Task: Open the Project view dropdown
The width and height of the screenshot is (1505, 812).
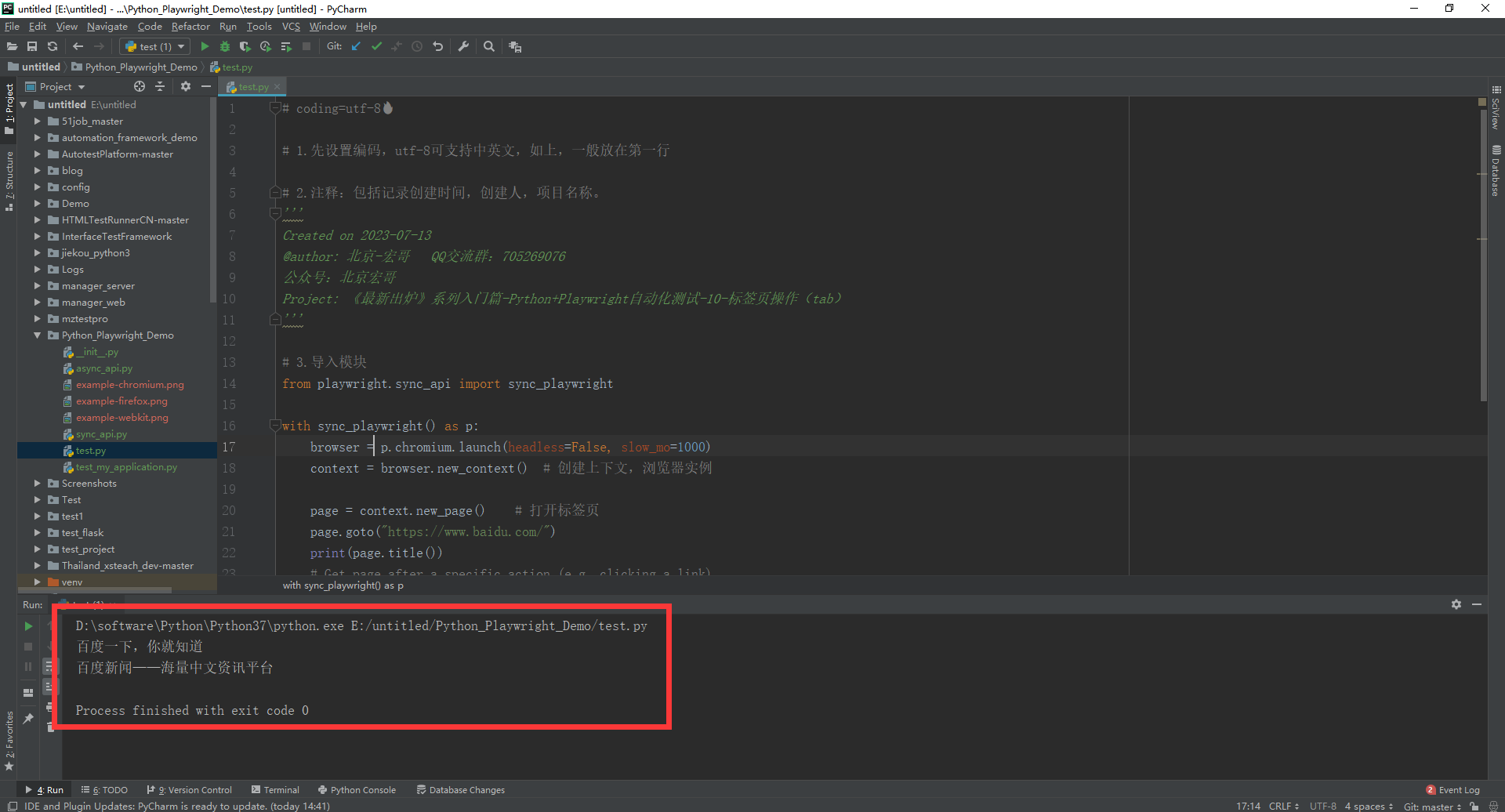Action: click(x=55, y=86)
